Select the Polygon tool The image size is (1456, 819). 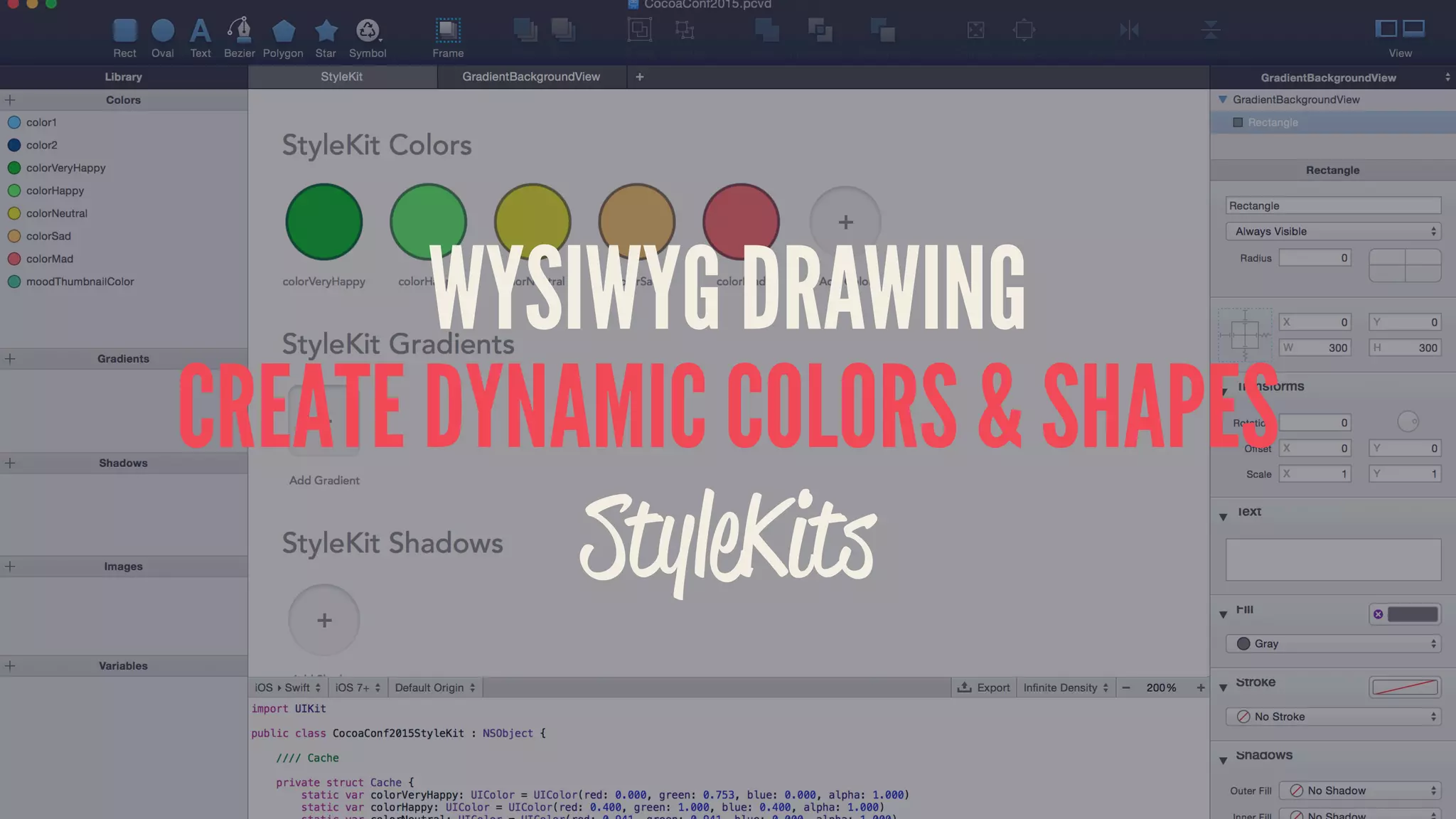283,38
